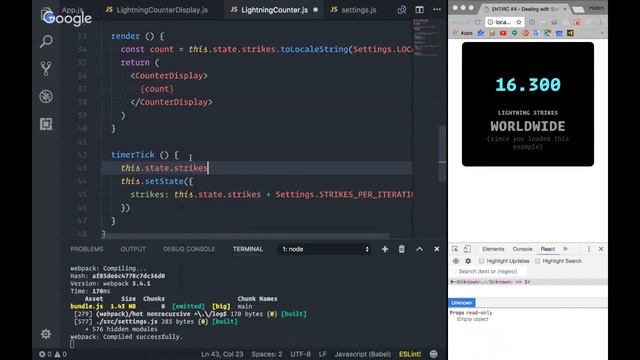Click the red extension icon in Chrome toolbar

[x=577, y=22]
